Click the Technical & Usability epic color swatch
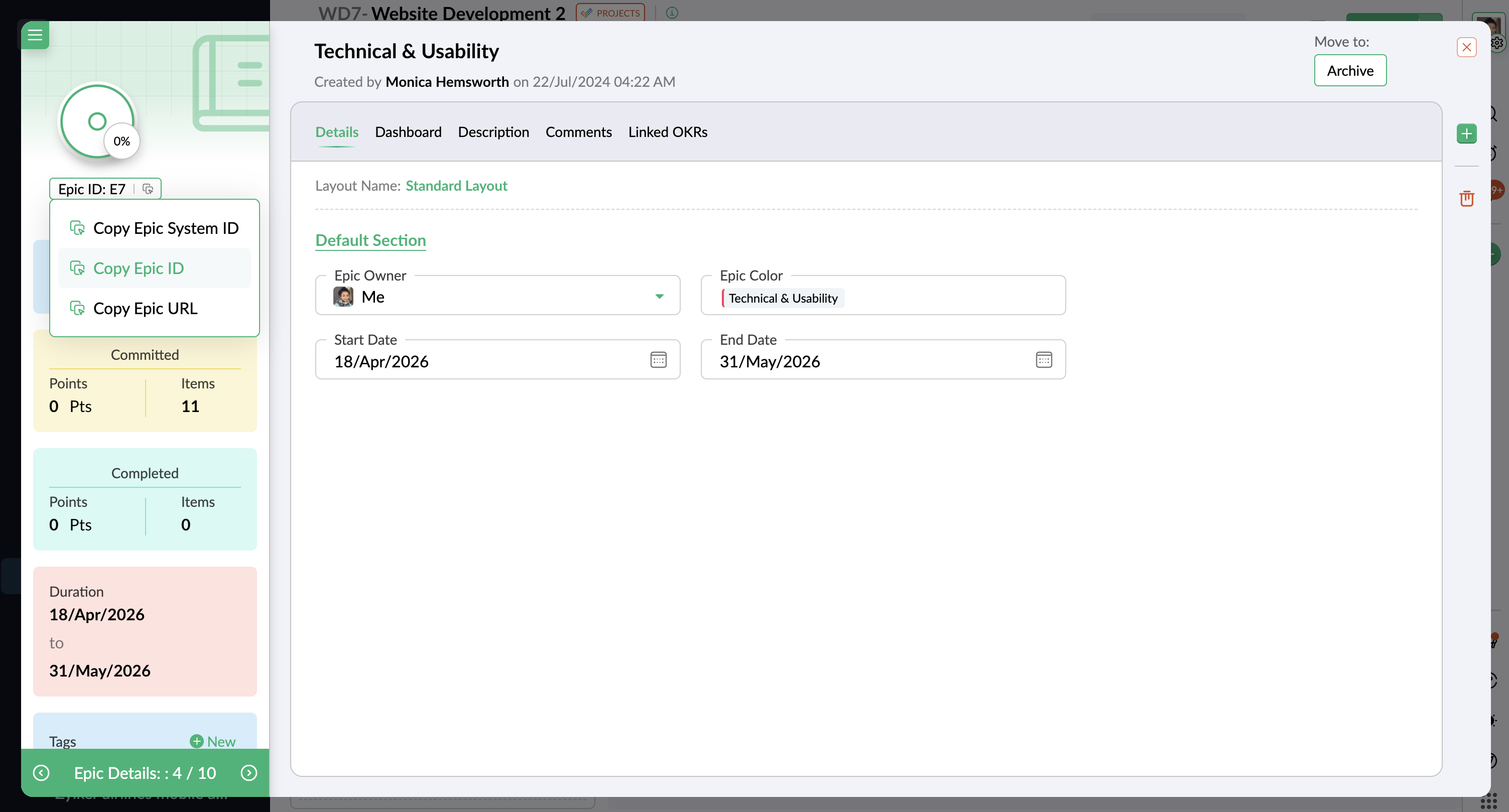The height and width of the screenshot is (812, 1509). (783, 299)
